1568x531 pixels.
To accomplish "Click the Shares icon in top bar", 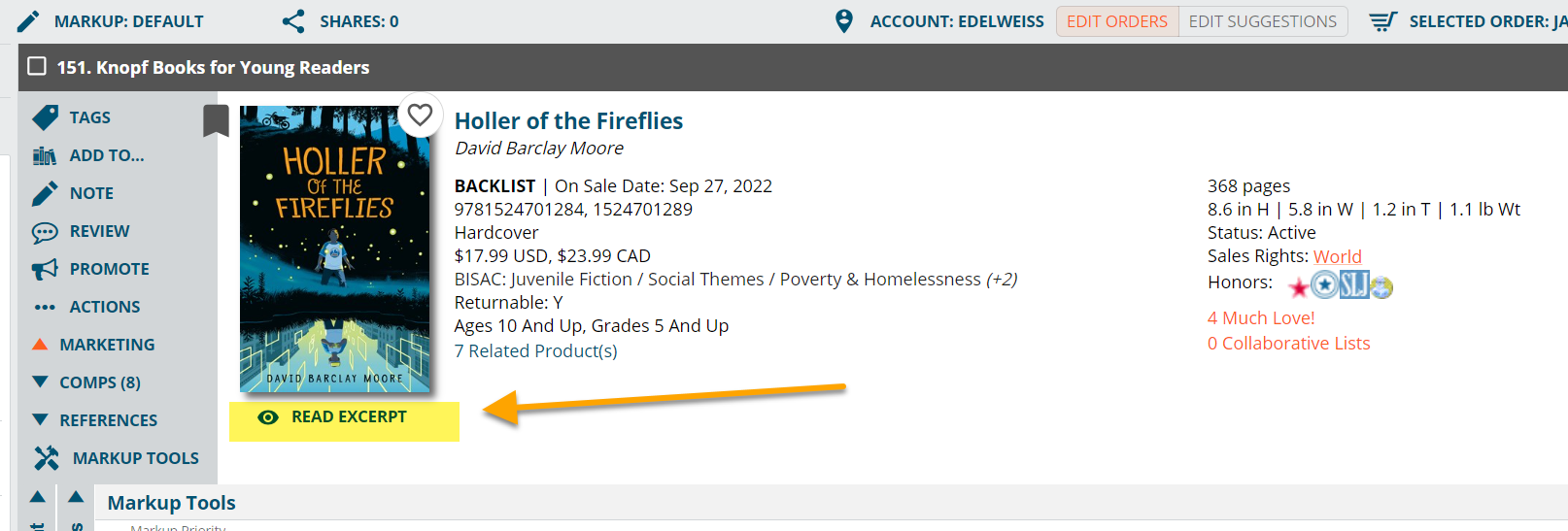I will [x=293, y=20].
